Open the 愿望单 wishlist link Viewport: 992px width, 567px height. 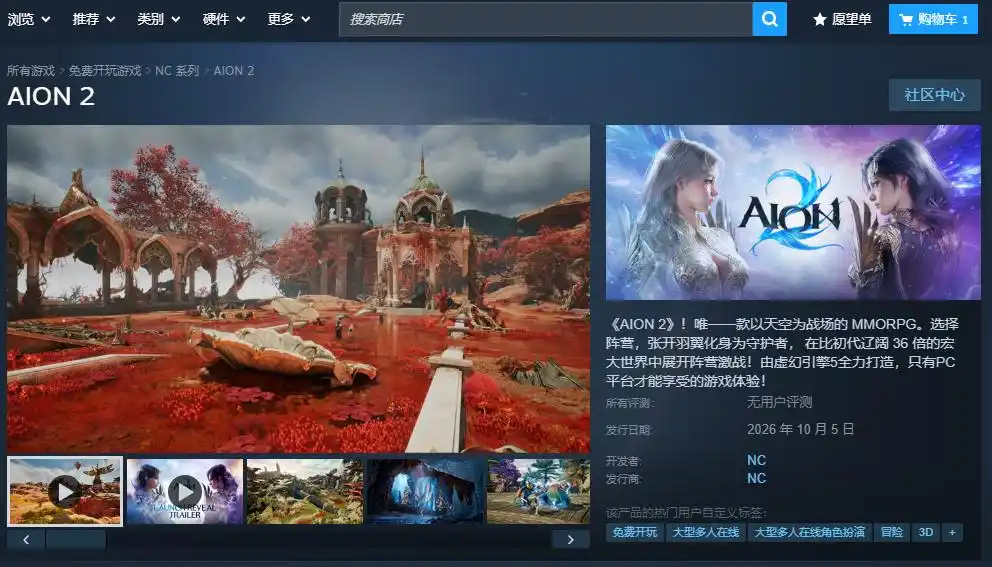tap(842, 20)
